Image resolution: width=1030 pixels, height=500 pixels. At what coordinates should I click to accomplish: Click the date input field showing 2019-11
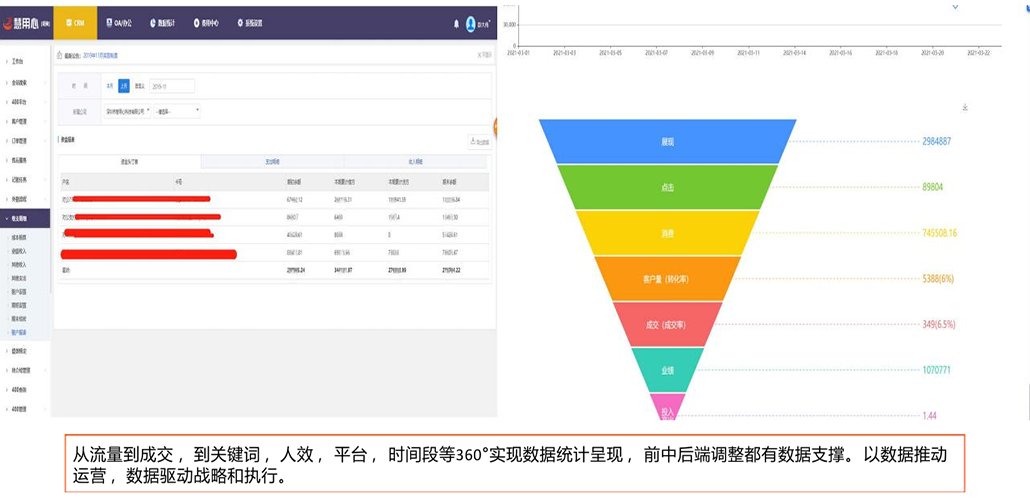coord(172,86)
